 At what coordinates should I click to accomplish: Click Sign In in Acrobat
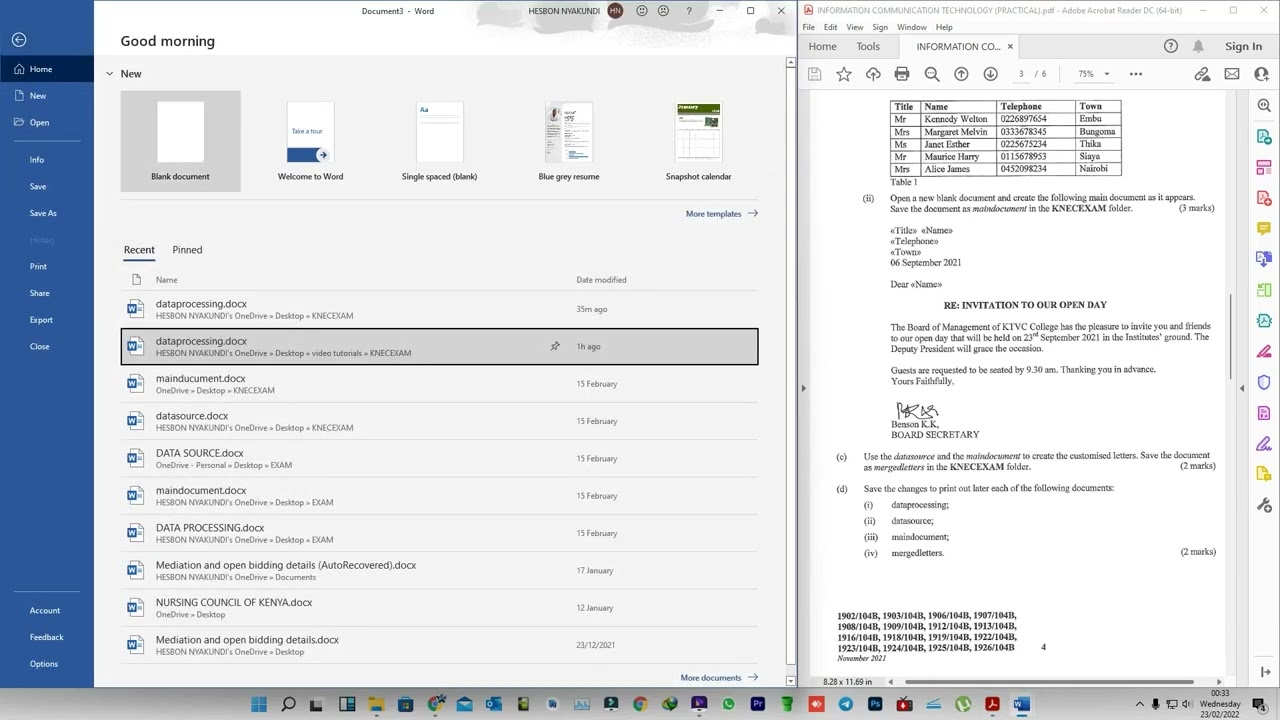pos(1243,46)
